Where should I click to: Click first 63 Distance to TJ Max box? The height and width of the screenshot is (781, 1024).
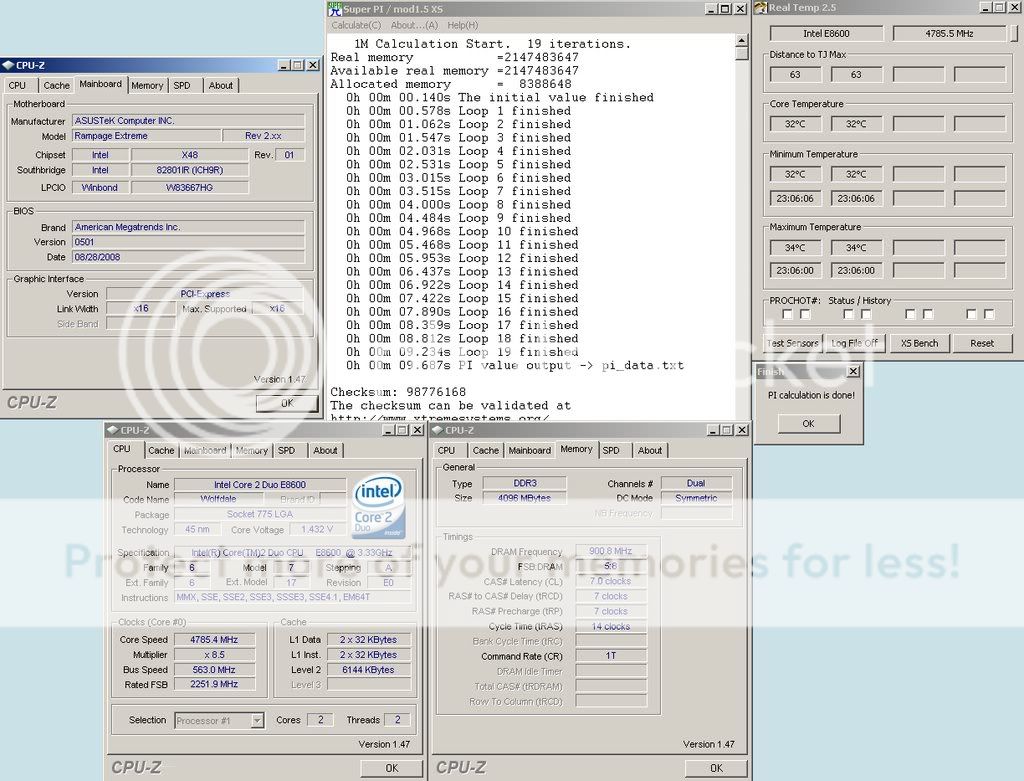click(x=795, y=75)
